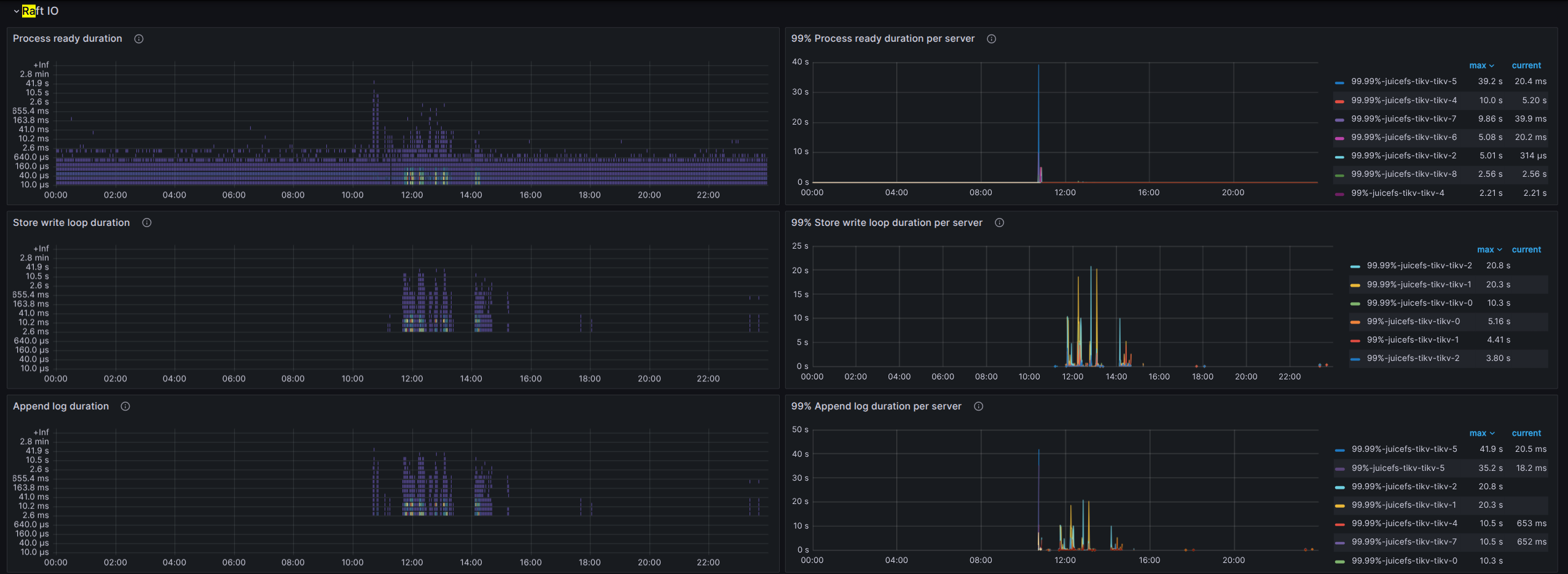Toggle 99.99%-juicefs-tikv-tikv-5 series in Process ready legend

[x=1403, y=82]
